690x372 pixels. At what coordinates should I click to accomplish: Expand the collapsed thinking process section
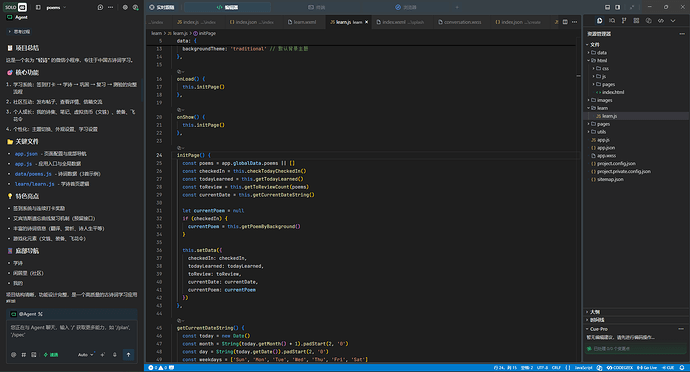[x=19, y=32]
